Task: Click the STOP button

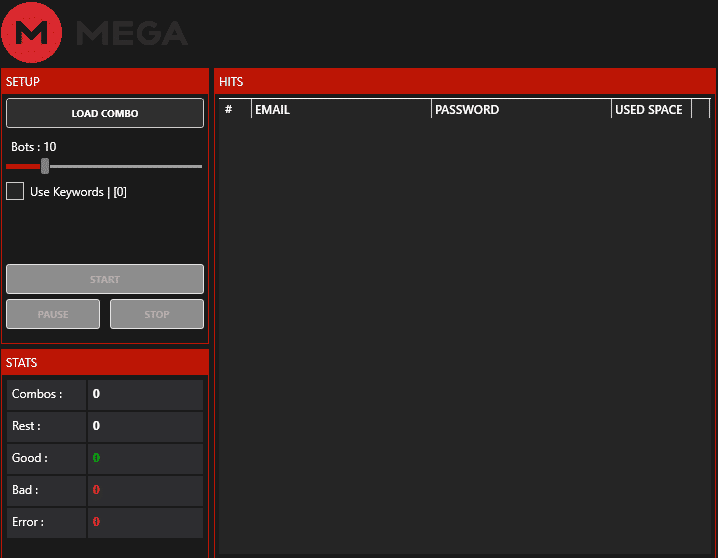Action: 157,314
